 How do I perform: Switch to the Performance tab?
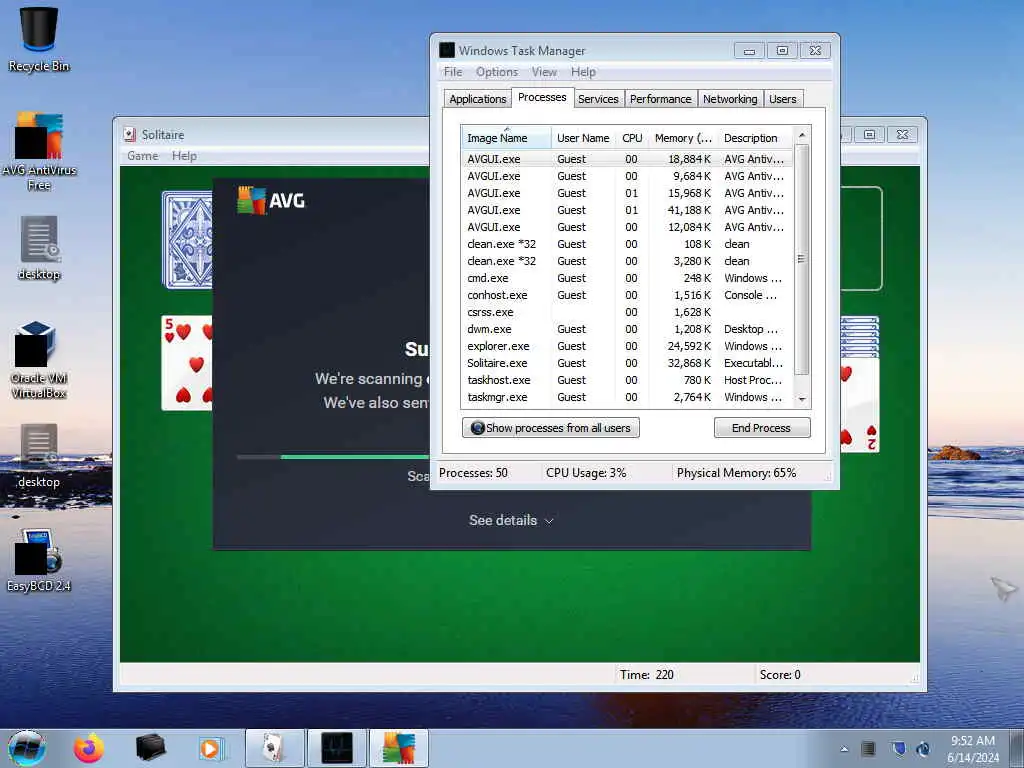[x=660, y=99]
